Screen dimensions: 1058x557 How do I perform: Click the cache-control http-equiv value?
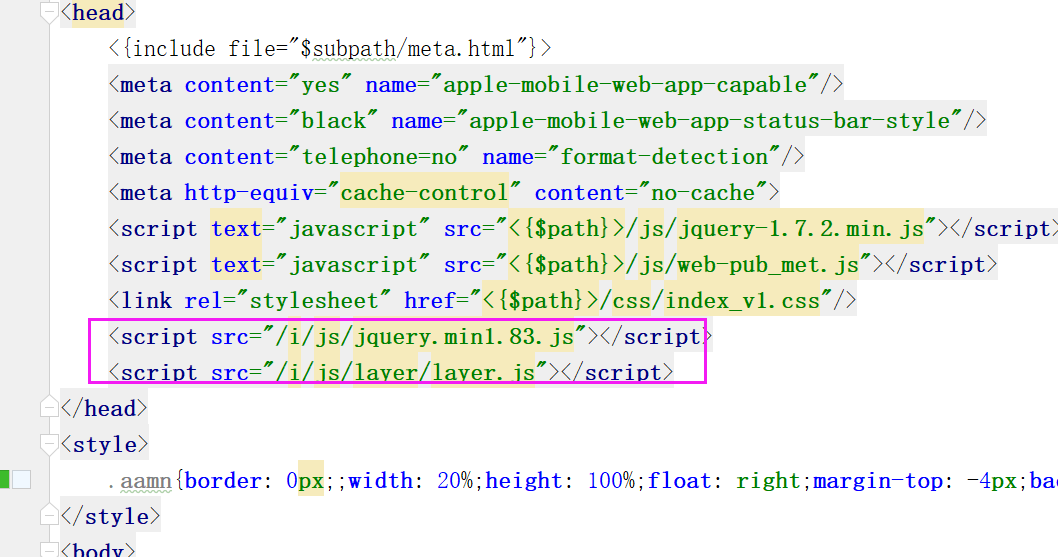pos(424,193)
